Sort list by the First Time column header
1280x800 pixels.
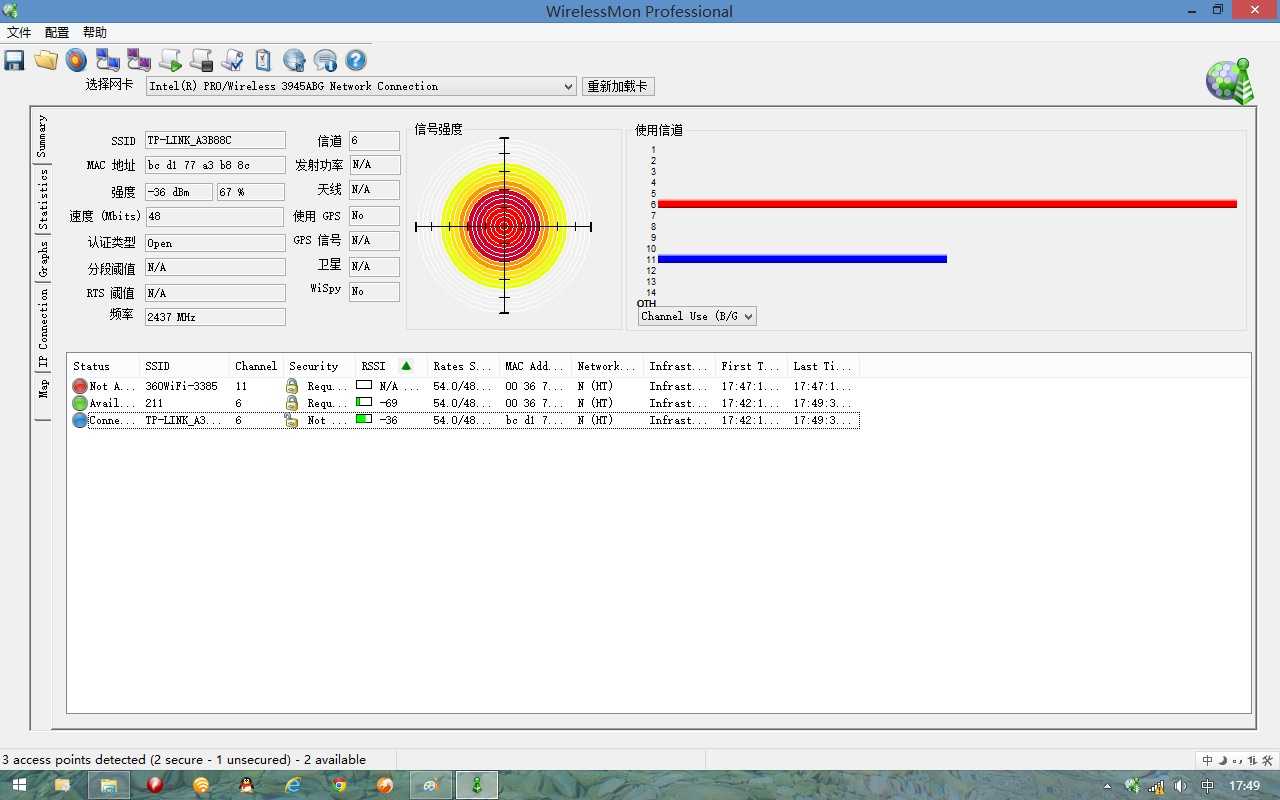click(752, 366)
